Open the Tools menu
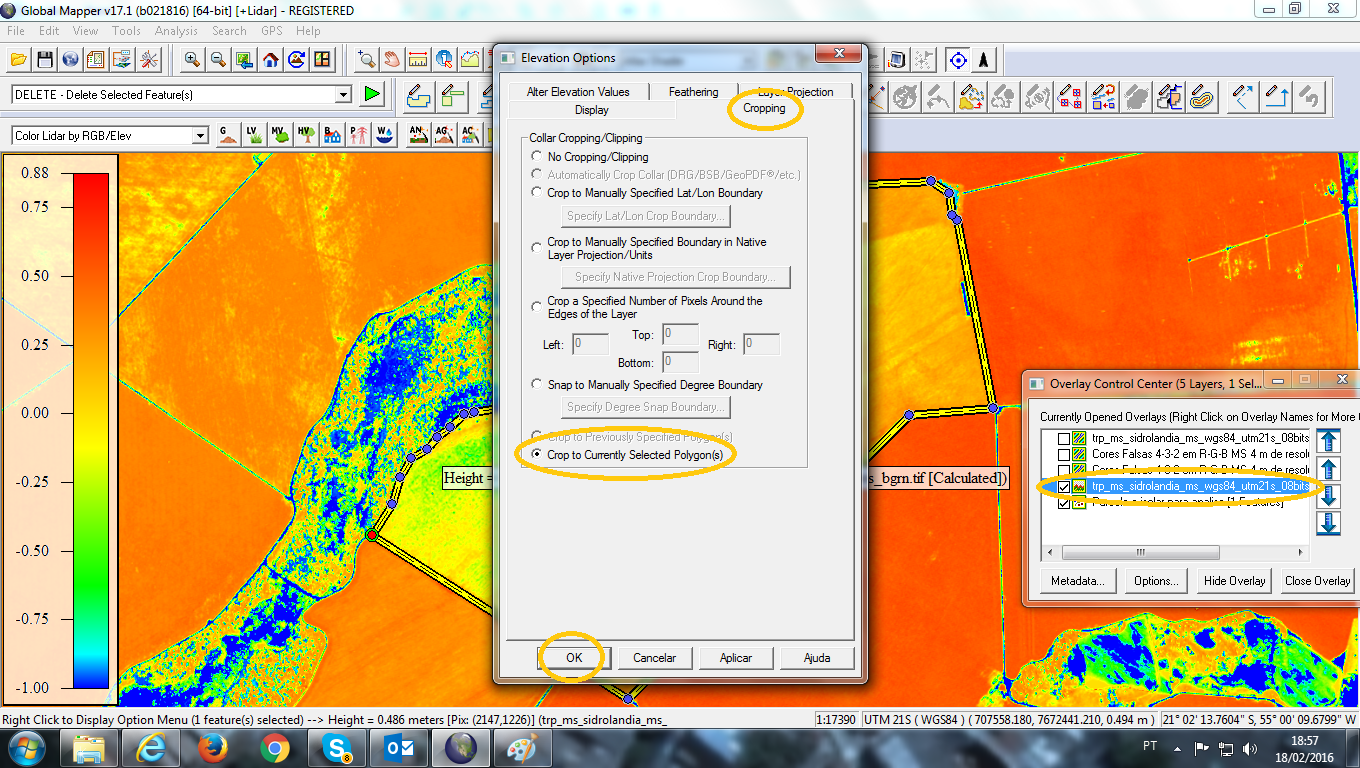This screenshot has width=1360, height=768. tap(126, 31)
